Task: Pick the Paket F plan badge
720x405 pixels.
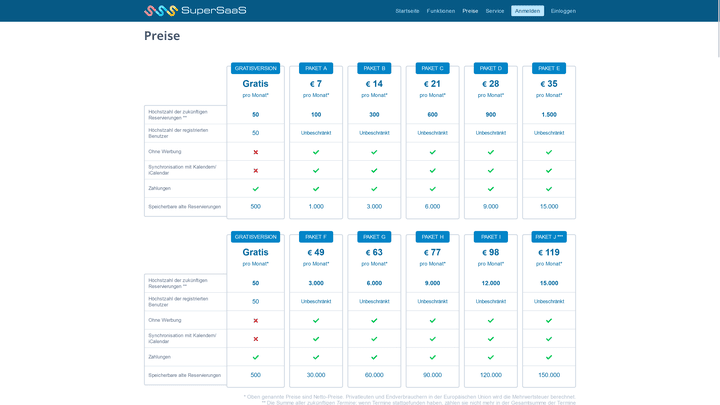Action: tap(316, 237)
